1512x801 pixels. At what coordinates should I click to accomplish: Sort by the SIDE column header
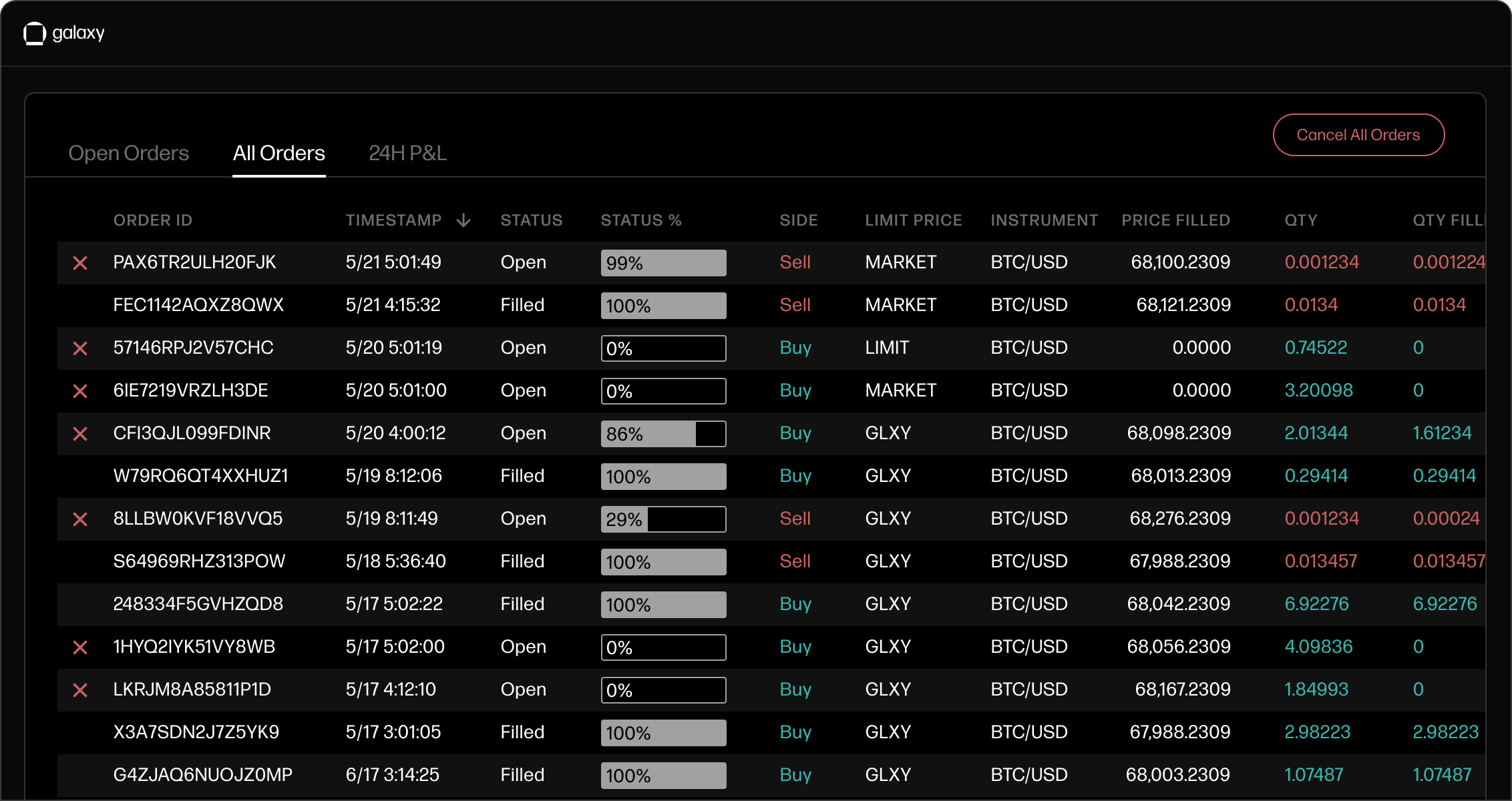(799, 220)
